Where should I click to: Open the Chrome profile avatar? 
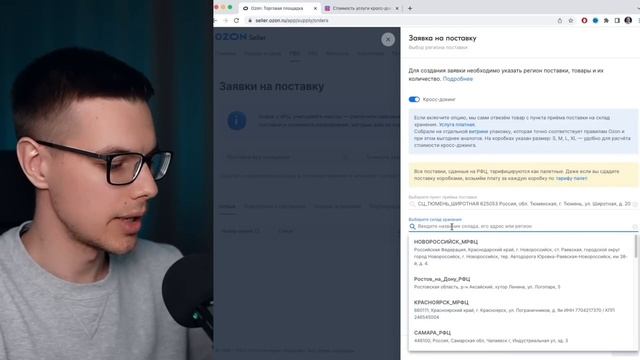[x=628, y=20]
